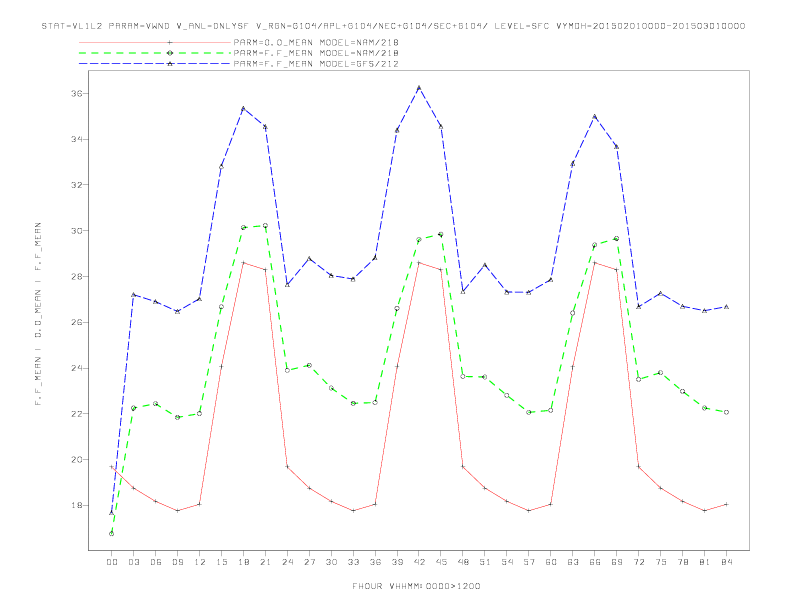The width and height of the screenshot is (792, 612).
Task: Click y-axis tick label 28
Action: [77, 277]
